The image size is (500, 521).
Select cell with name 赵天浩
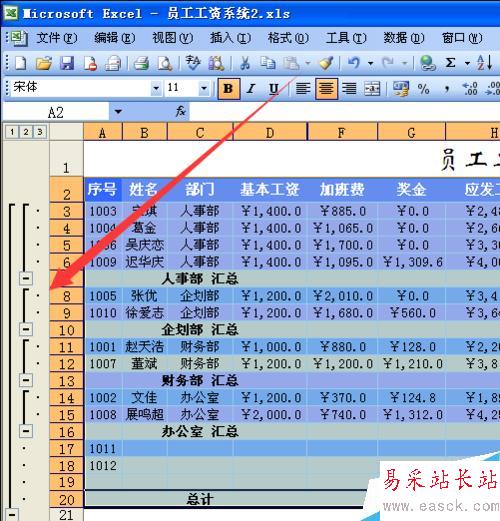coord(145,347)
